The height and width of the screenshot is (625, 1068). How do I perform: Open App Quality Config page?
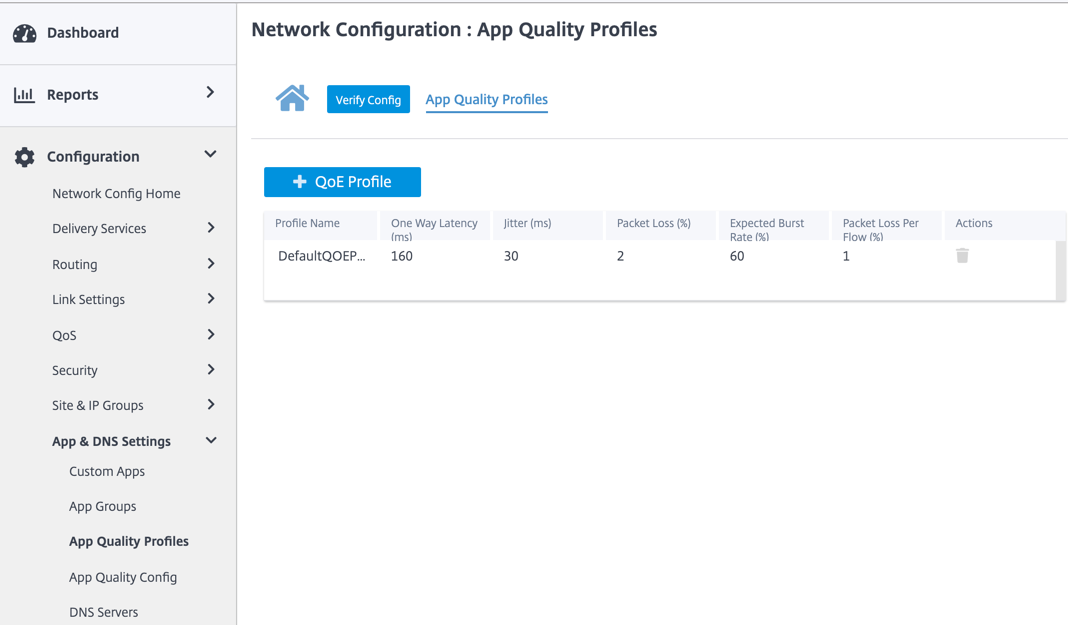click(123, 577)
